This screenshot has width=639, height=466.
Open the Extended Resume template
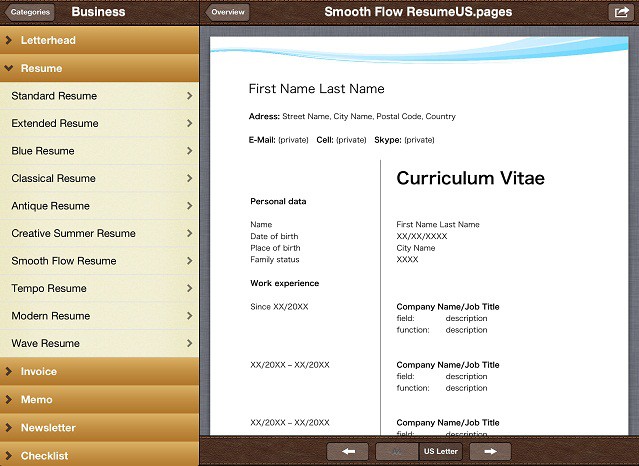(99, 123)
